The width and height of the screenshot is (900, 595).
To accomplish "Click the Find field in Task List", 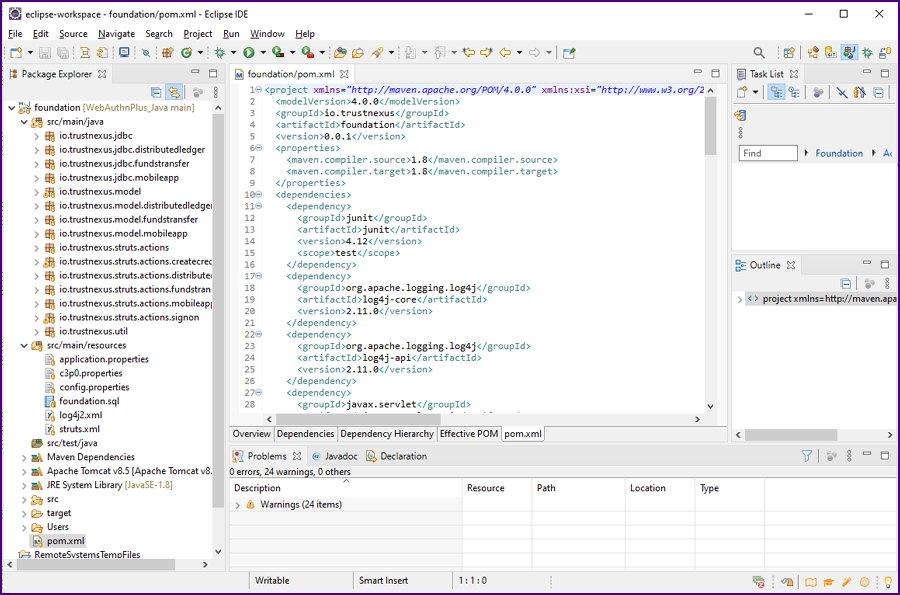I will pos(768,153).
